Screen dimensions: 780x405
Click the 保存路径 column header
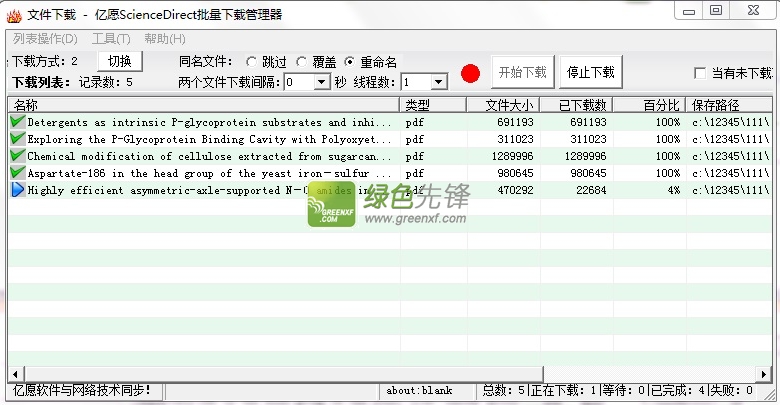729,105
